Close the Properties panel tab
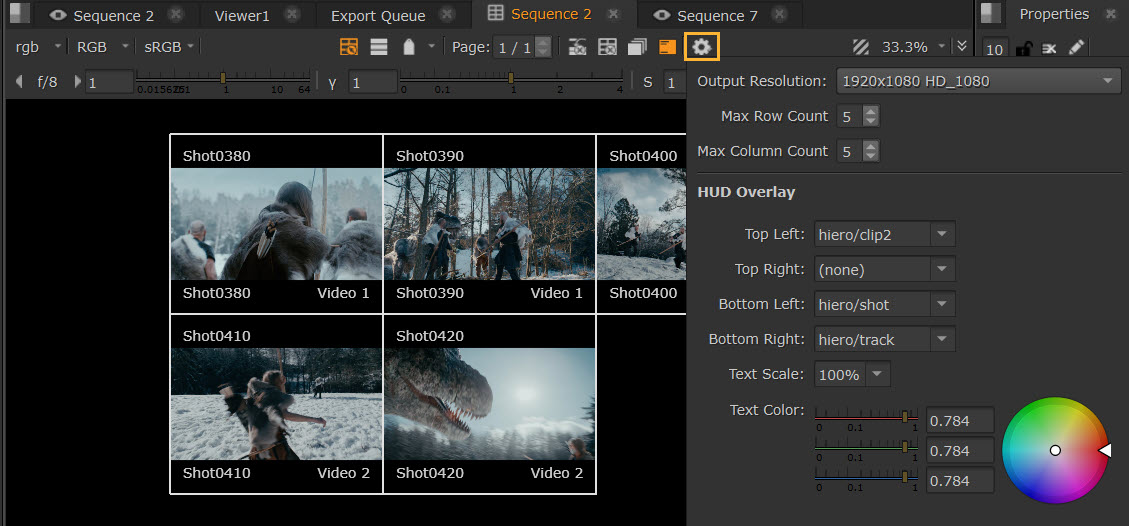The width and height of the screenshot is (1129, 526). click(x=1110, y=14)
